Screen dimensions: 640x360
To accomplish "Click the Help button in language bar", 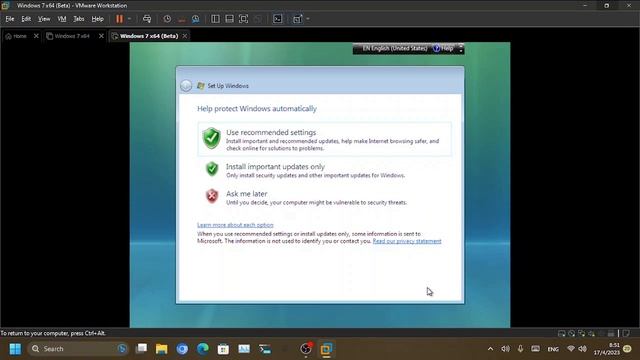I will click(x=444, y=49).
